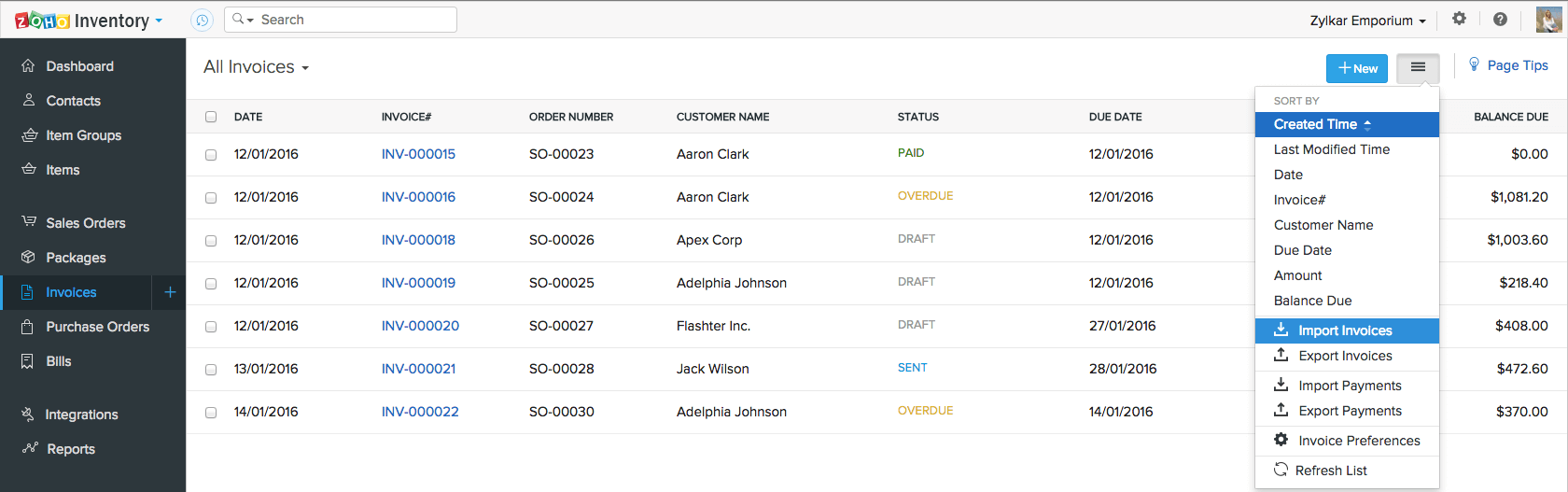Sort by Customer Name in menu
The image size is (1568, 492).
pos(1323,225)
